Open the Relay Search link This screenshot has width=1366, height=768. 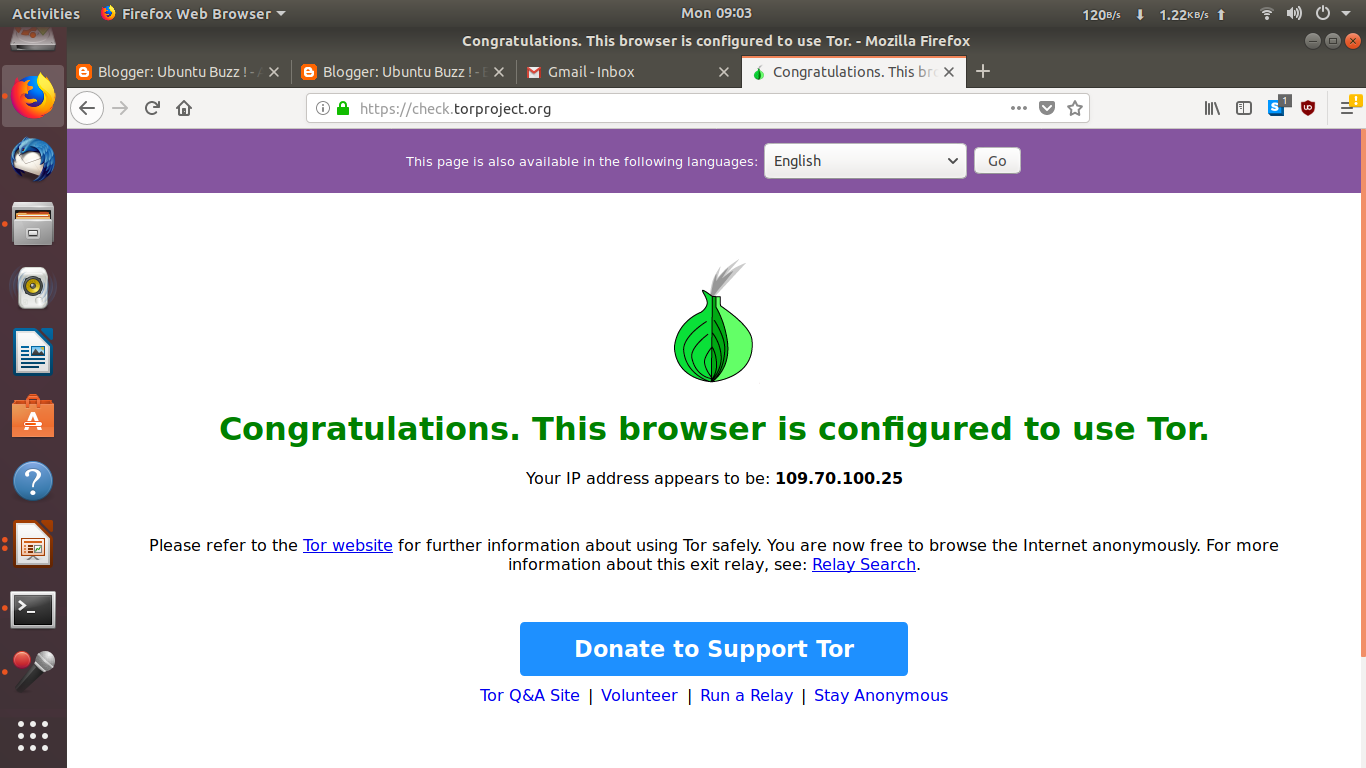click(x=864, y=564)
